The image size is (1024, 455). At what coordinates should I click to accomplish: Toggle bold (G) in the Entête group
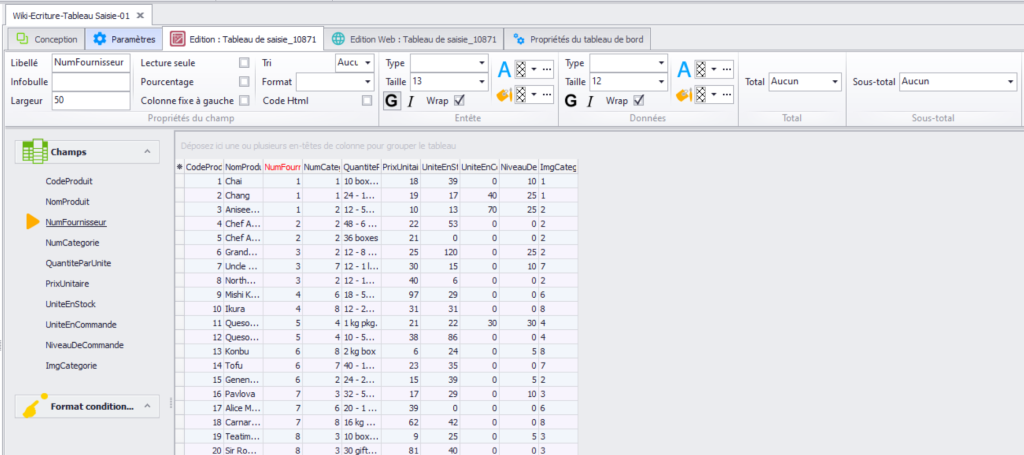[x=391, y=101]
